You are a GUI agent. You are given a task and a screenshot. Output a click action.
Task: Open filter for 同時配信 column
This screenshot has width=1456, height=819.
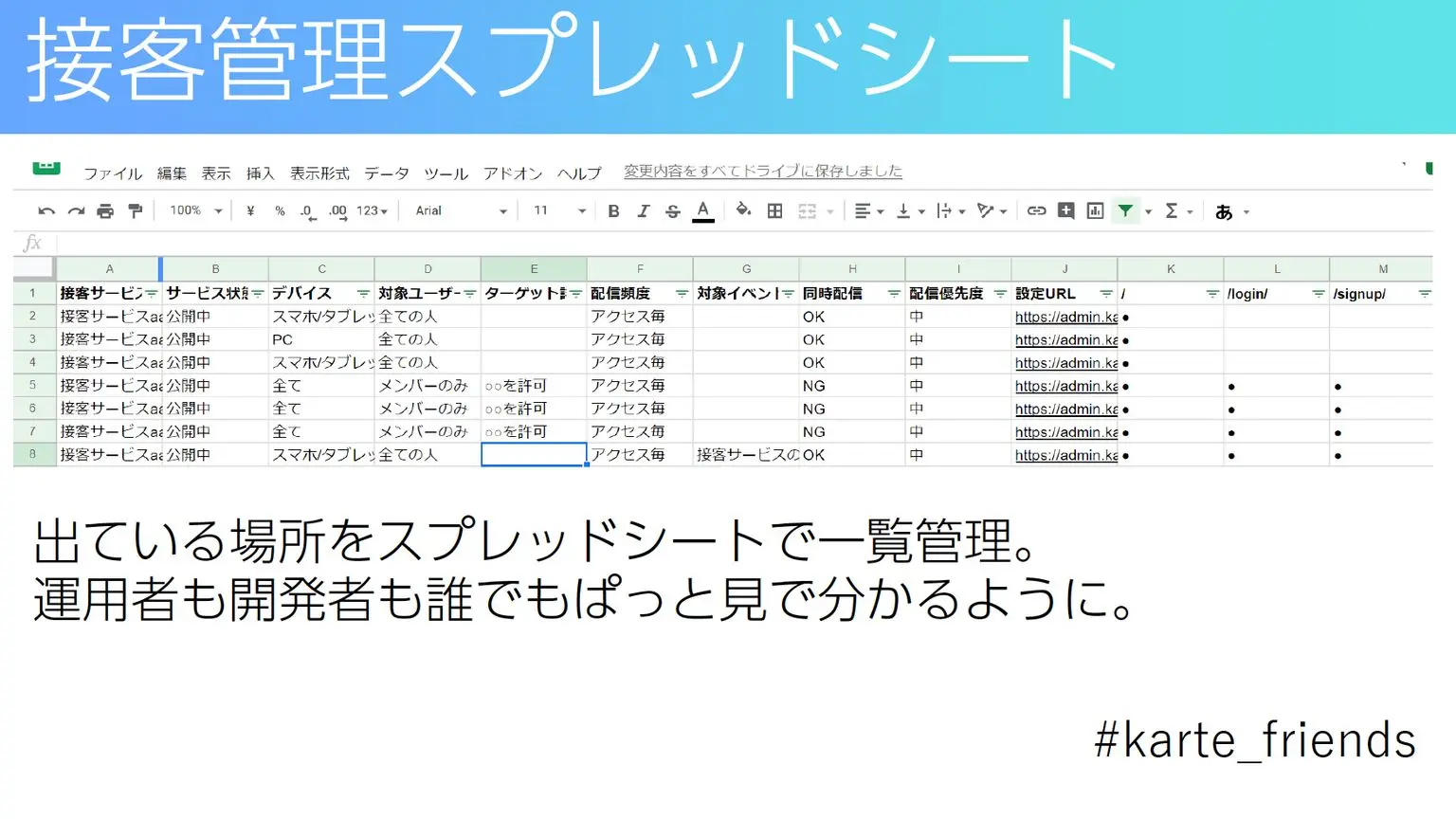(894, 294)
